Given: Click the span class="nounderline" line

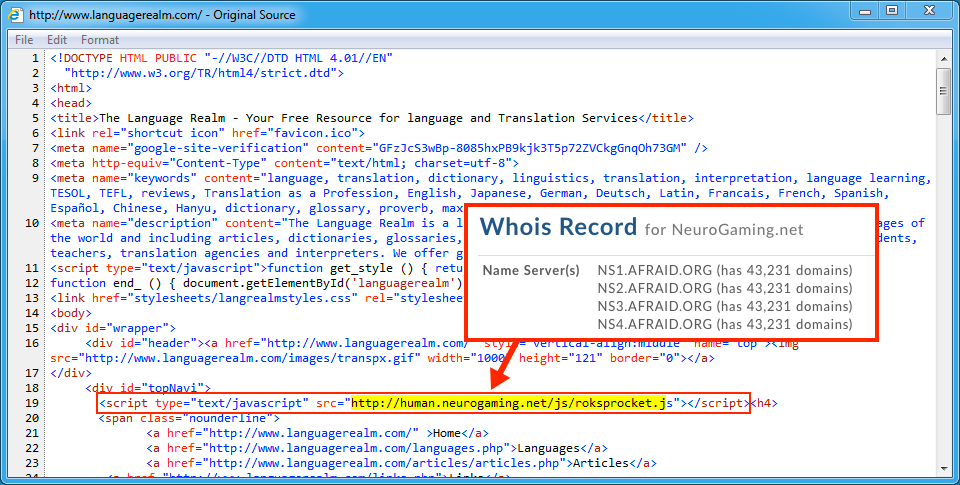Looking at the screenshot, I should coord(189,418).
